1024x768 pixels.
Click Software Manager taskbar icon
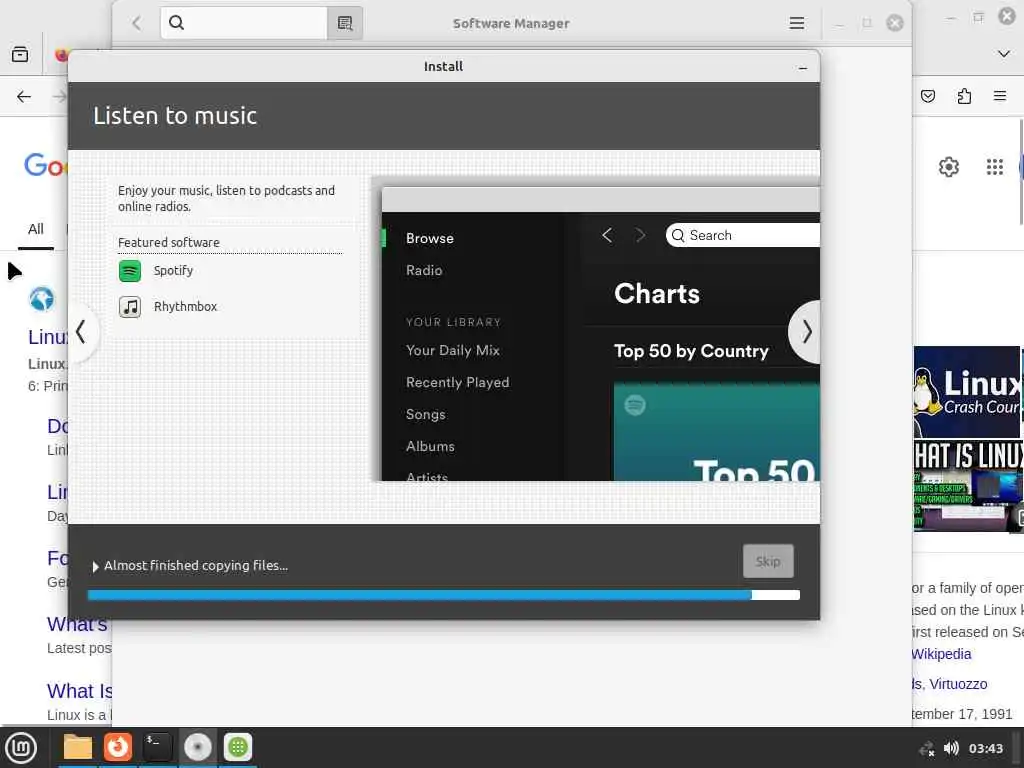coord(238,747)
